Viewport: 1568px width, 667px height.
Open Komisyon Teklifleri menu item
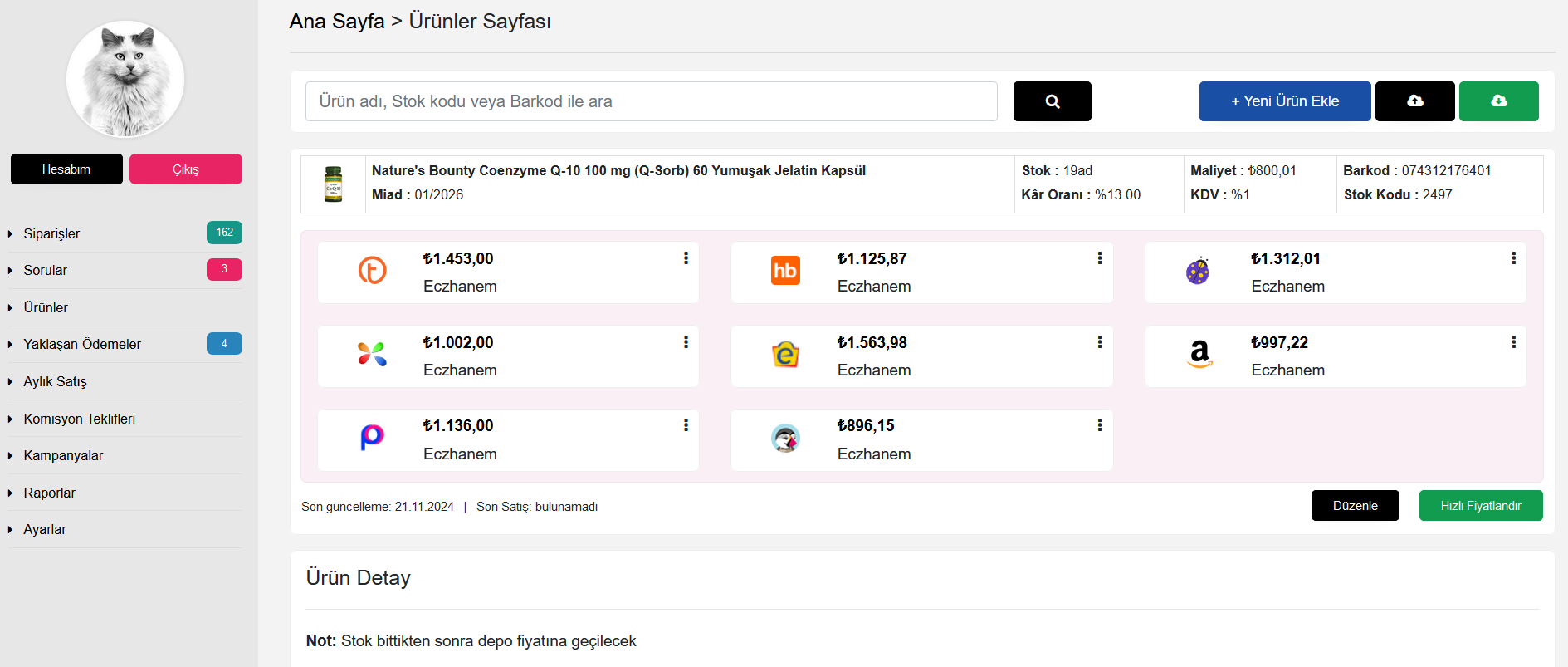point(79,419)
